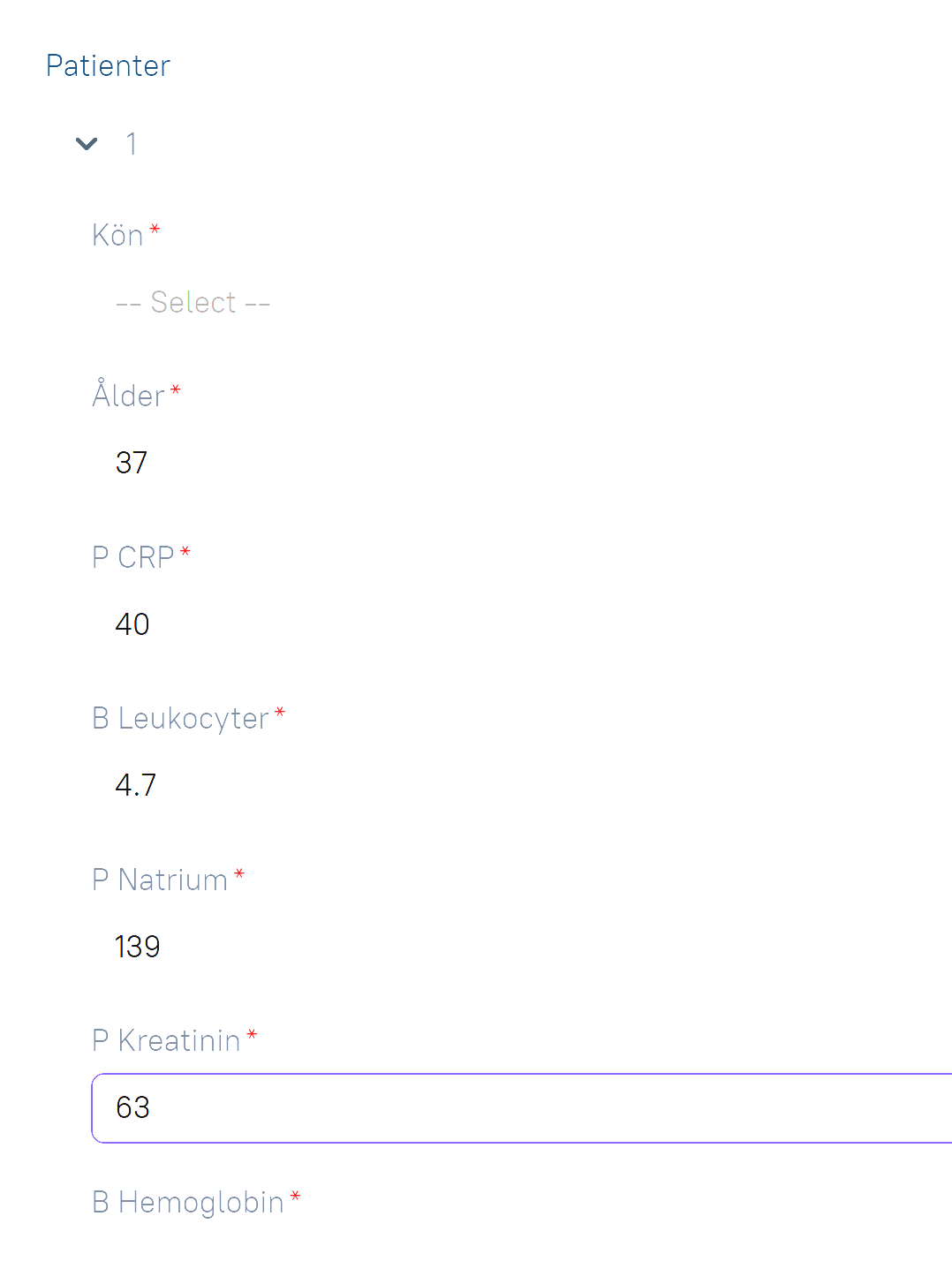Screen dimensions: 952x1269
Task: Click the red asterisk after B Leukocyter
Action: click(280, 712)
